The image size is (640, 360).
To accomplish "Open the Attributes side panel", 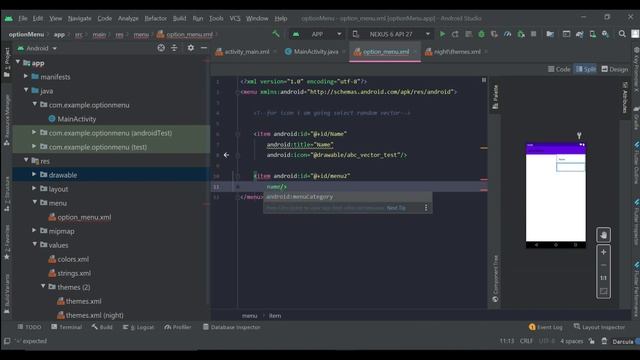I will pyautogui.click(x=624, y=97).
